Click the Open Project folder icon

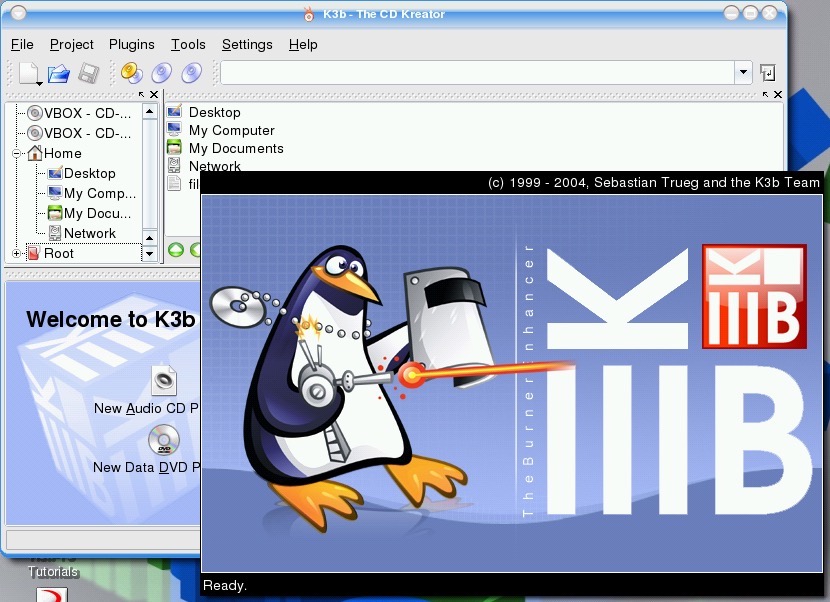pos(59,73)
